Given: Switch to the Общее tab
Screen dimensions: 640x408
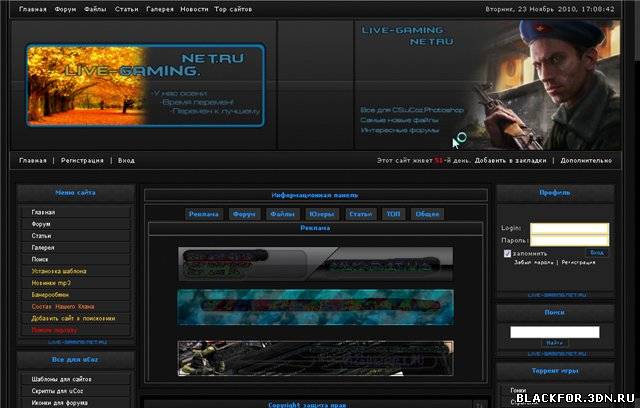Looking at the screenshot, I should (427, 214).
